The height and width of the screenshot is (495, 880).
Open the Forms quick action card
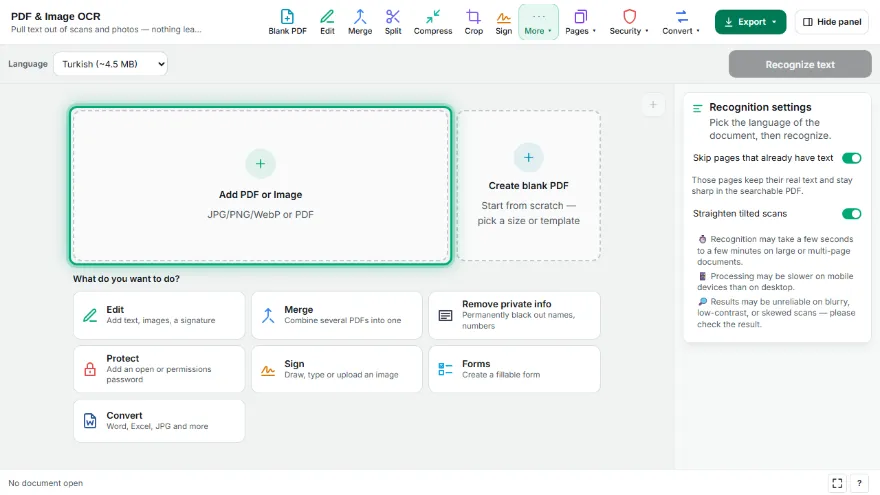(x=515, y=369)
